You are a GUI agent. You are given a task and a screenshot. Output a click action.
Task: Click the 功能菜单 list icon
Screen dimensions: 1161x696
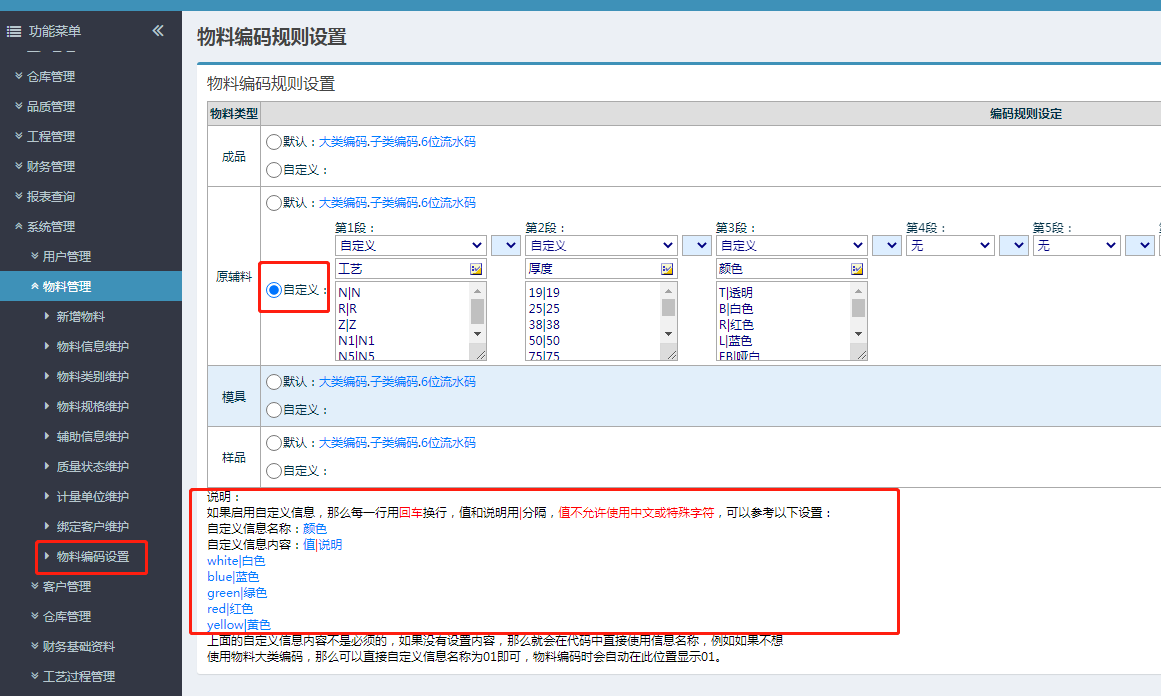point(14,32)
